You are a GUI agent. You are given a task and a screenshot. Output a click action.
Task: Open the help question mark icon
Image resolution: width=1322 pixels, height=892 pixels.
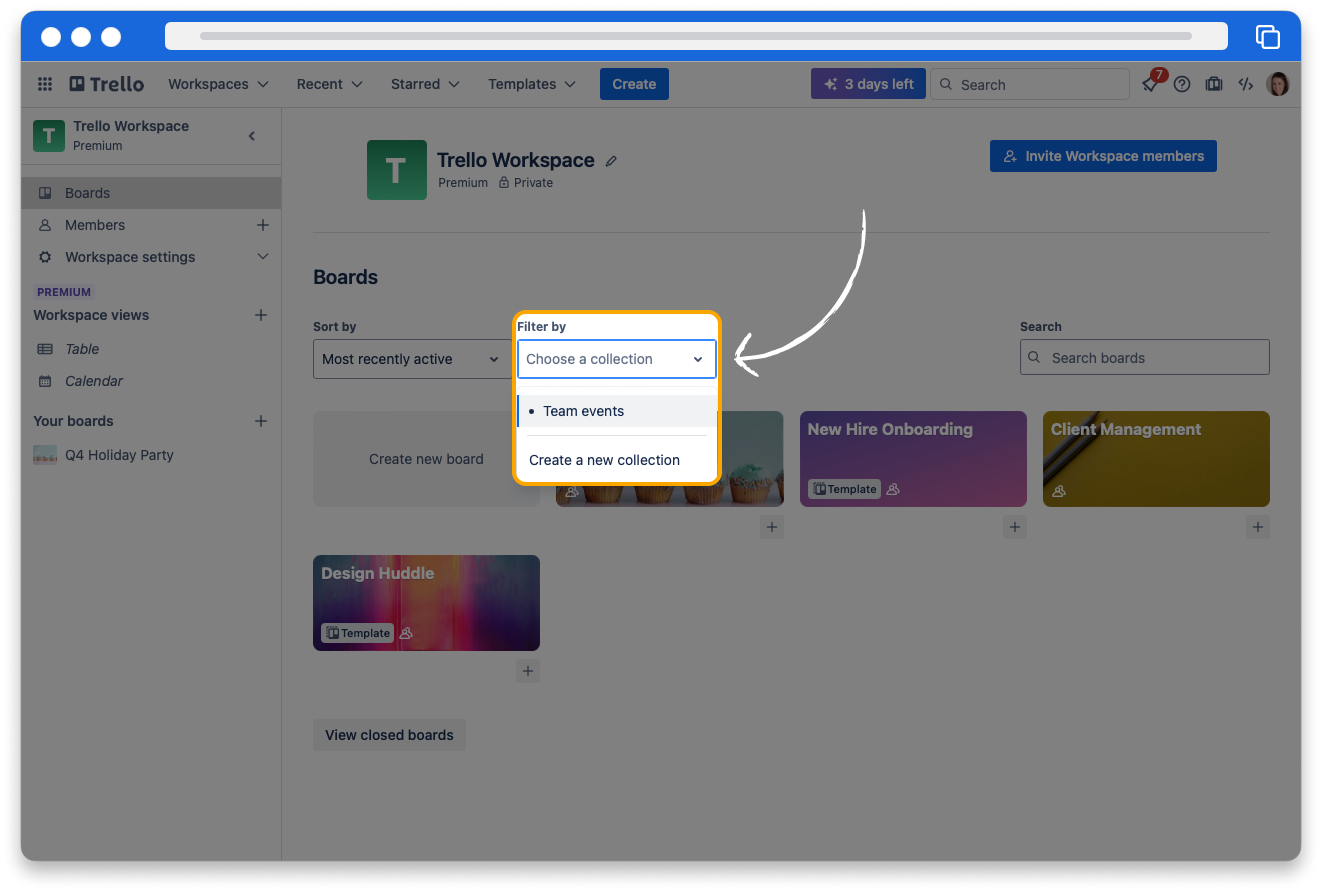pyautogui.click(x=1182, y=84)
